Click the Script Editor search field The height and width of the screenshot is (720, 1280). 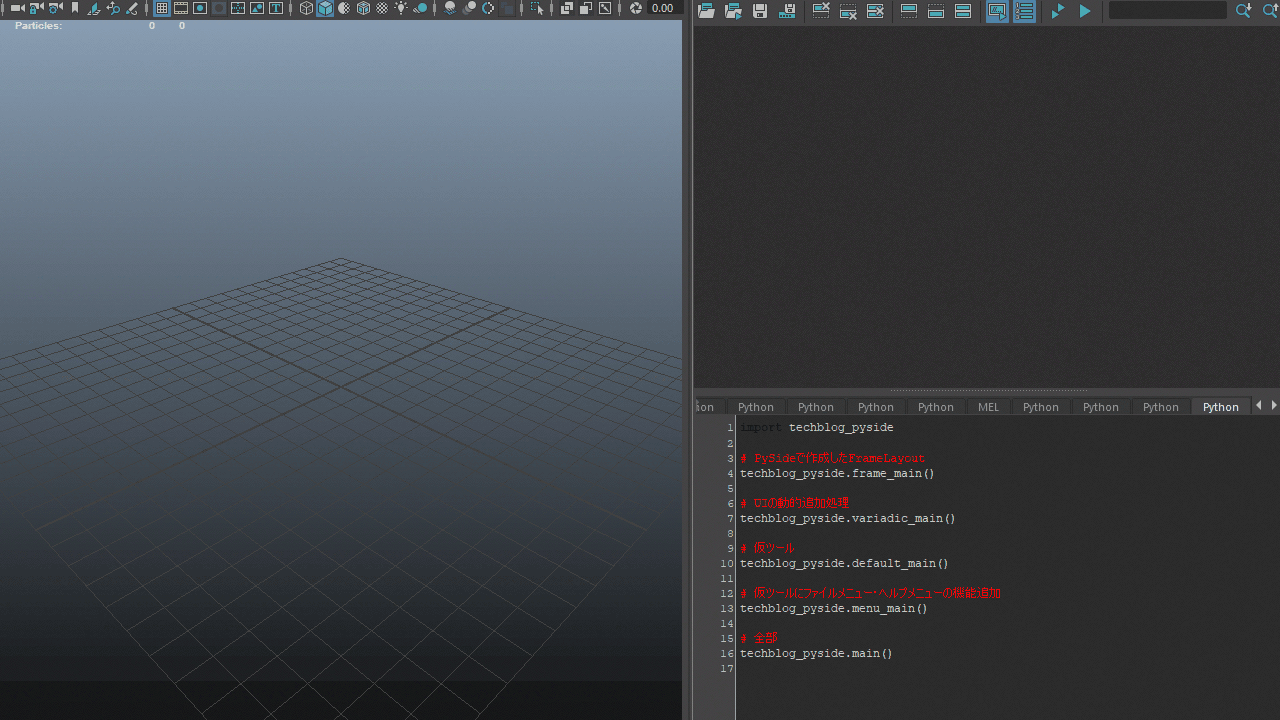click(1167, 10)
